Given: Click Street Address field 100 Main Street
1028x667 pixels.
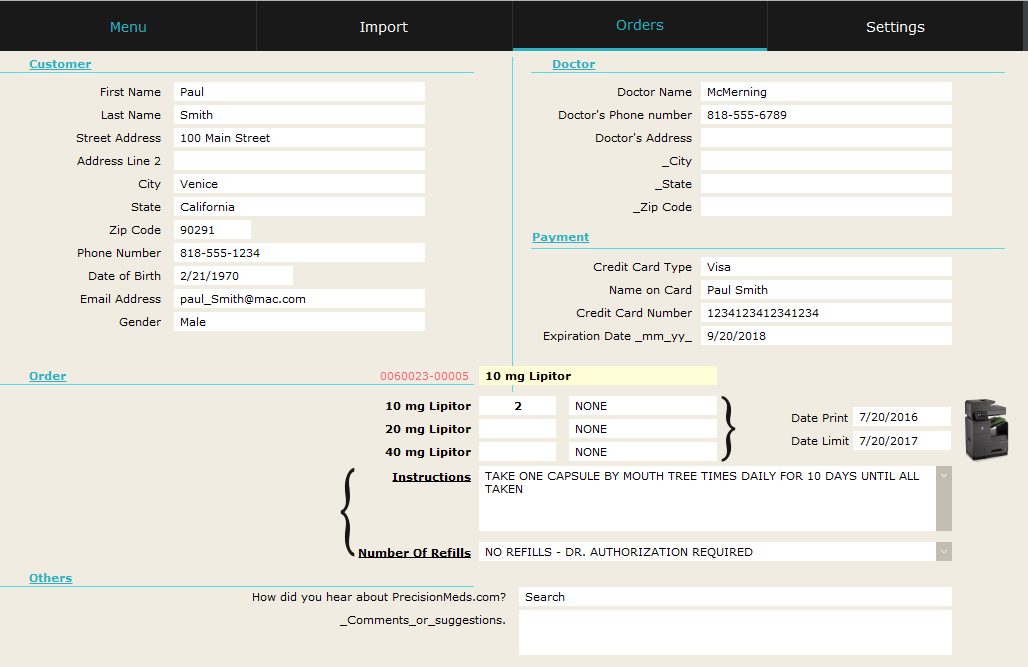Looking at the screenshot, I should coord(299,138).
